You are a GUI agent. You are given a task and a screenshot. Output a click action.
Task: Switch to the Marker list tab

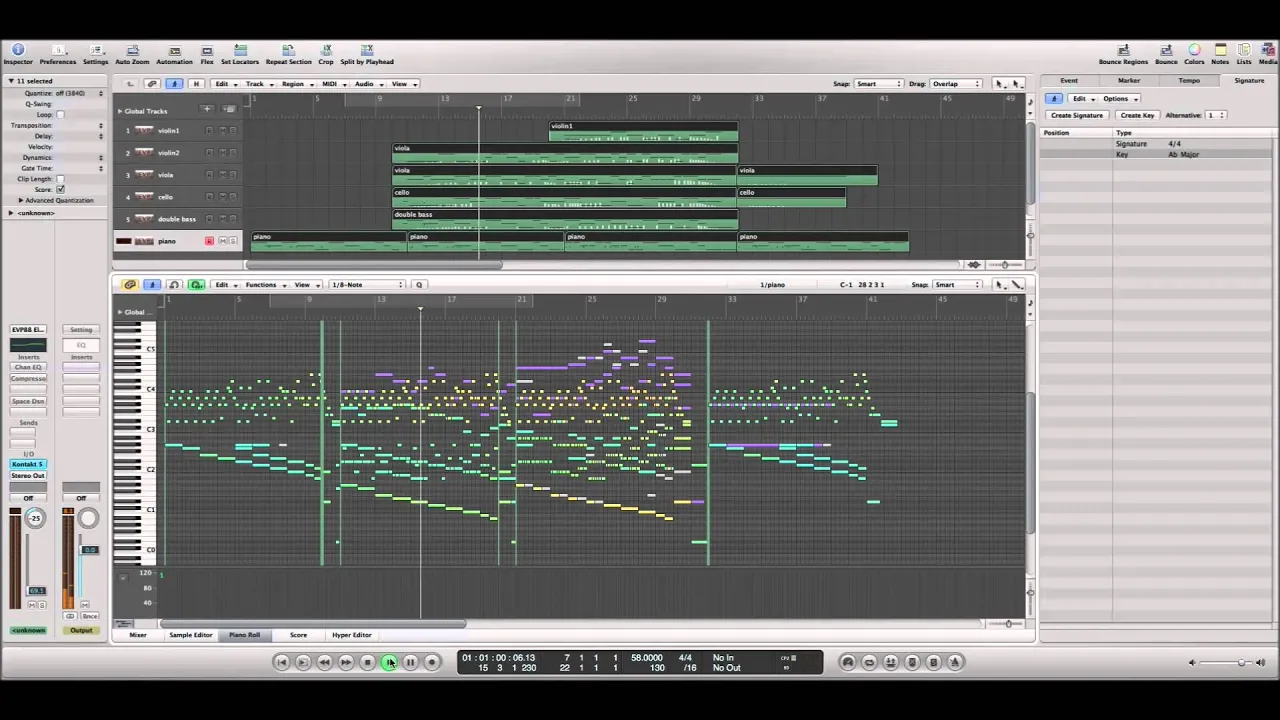pos(1129,80)
